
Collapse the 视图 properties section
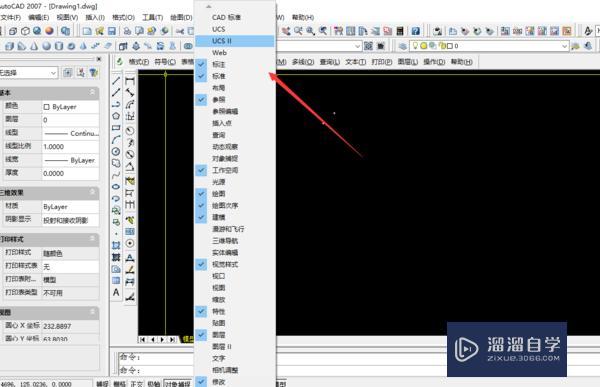(x=92, y=312)
